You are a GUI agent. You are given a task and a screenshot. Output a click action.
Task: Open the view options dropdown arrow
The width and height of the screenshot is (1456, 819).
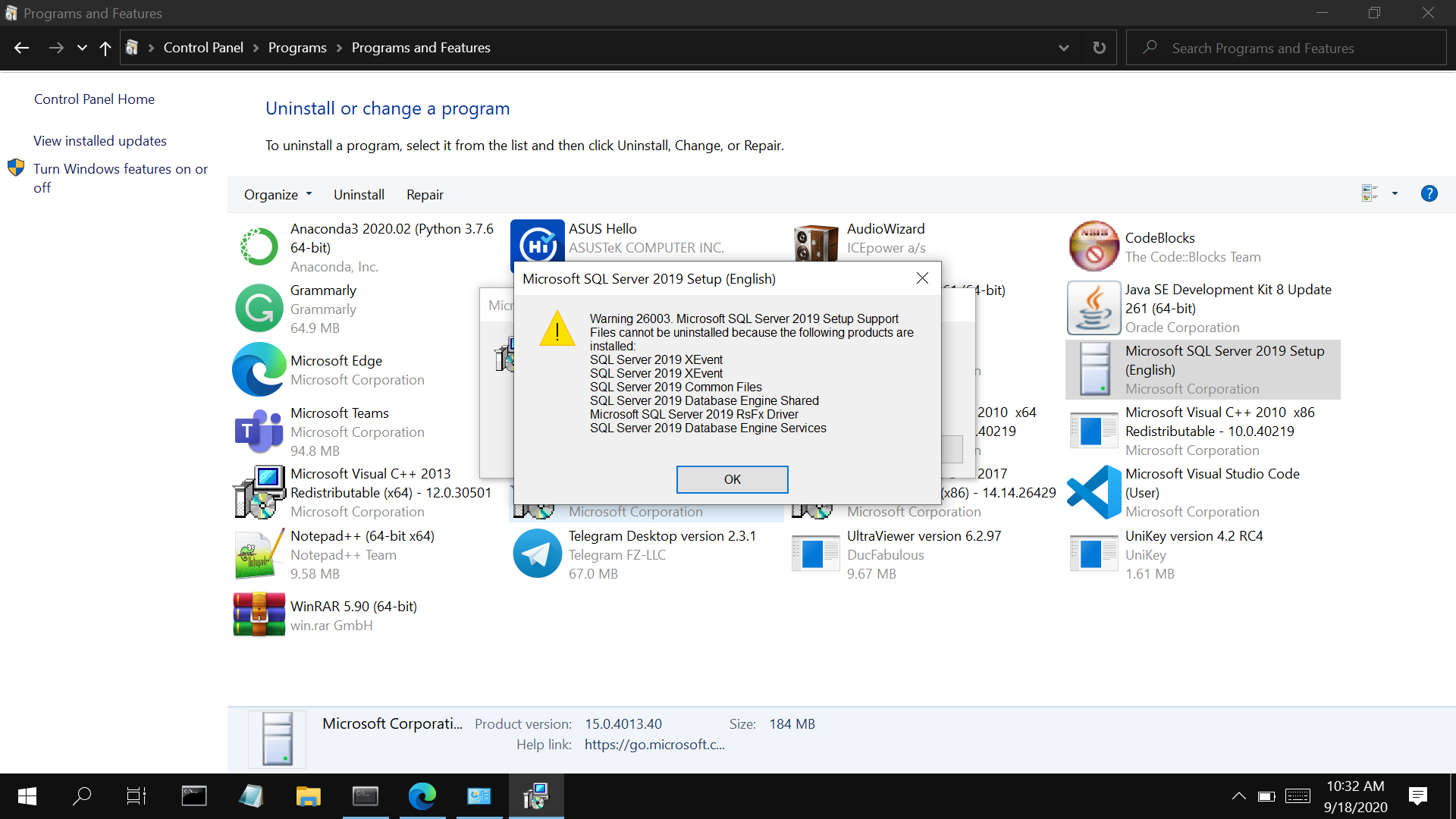[1395, 194]
